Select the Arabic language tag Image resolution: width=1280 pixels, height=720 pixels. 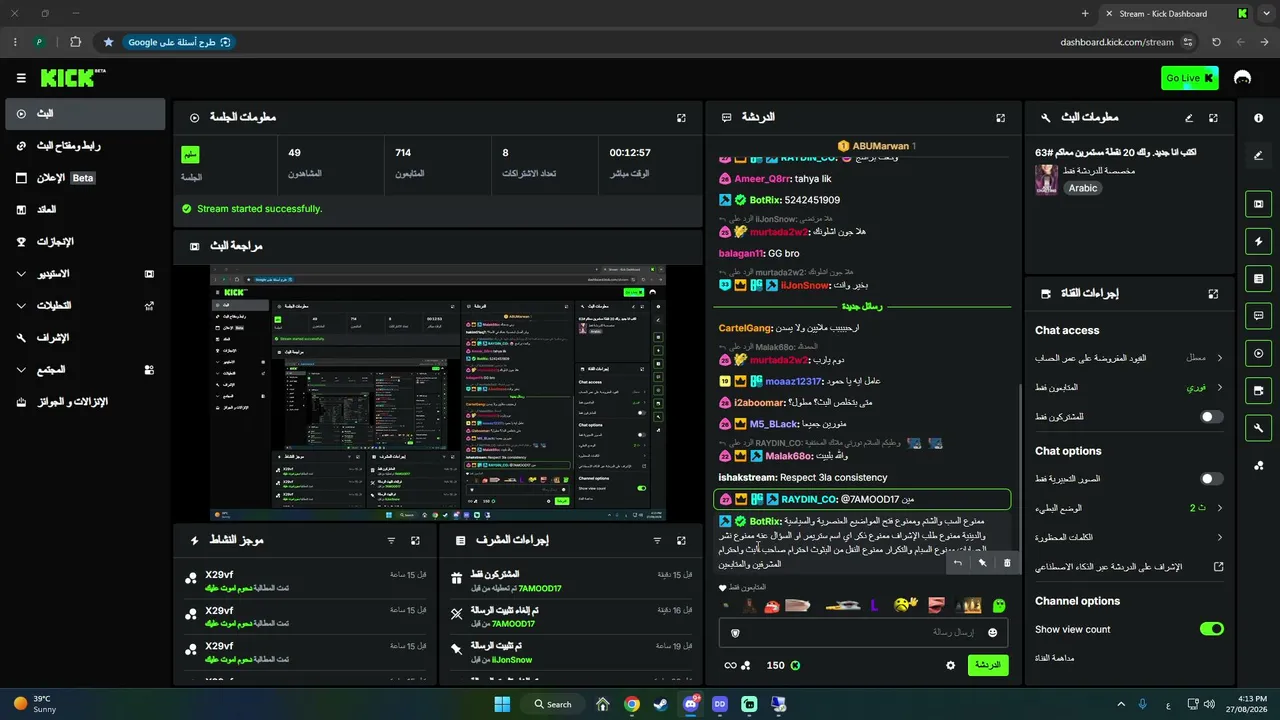click(x=1082, y=188)
